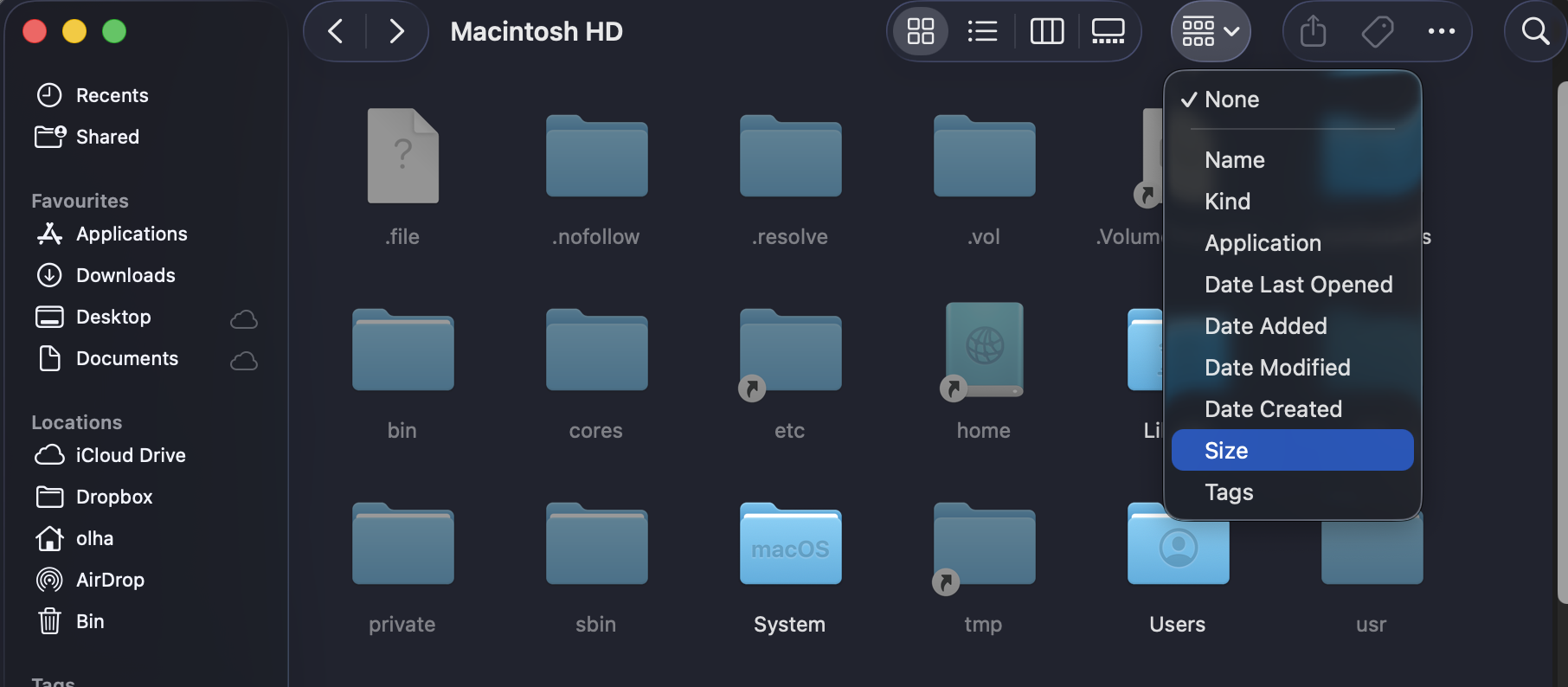Screen dimensions: 1568x687
Task: Group by Date Modified
Action: (1293, 368)
